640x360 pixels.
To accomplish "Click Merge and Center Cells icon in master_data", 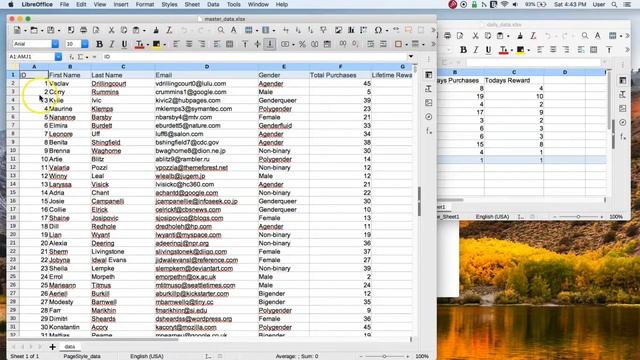I will point(230,44).
